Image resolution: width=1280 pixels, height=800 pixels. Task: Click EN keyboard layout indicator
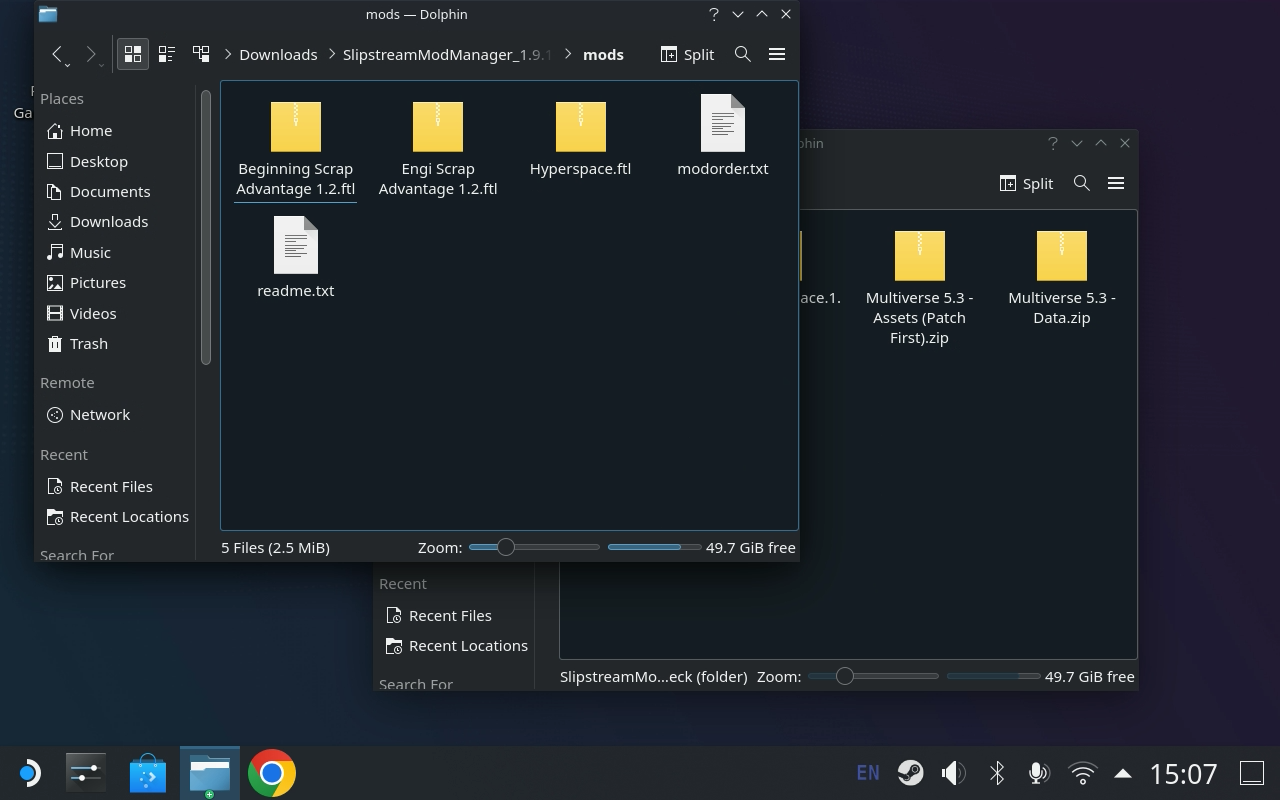tap(868, 773)
